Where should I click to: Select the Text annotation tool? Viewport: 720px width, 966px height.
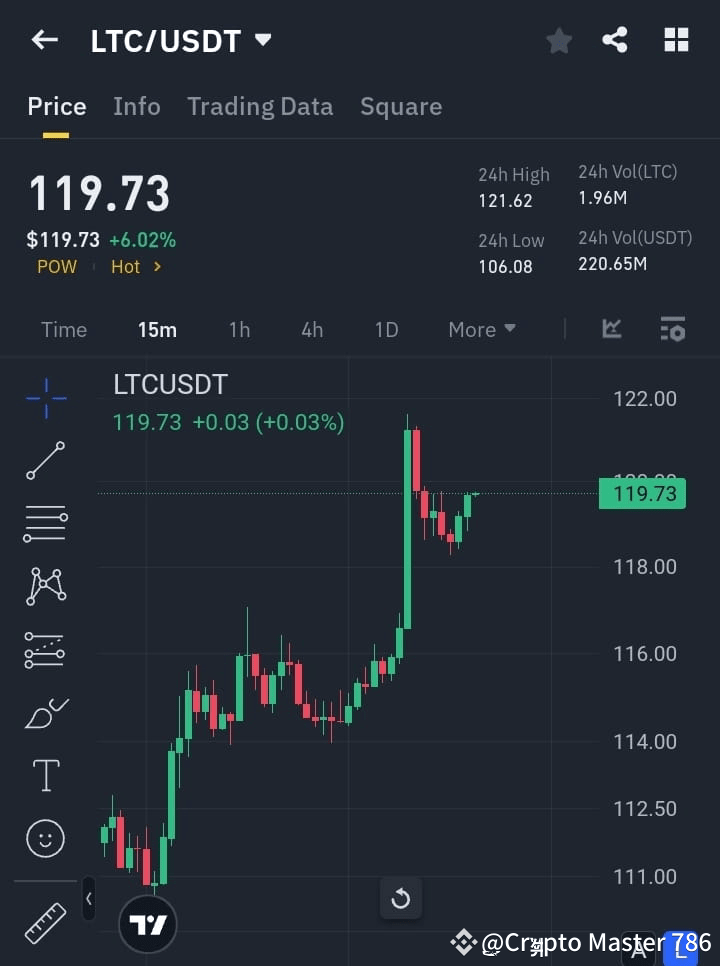tap(46, 775)
